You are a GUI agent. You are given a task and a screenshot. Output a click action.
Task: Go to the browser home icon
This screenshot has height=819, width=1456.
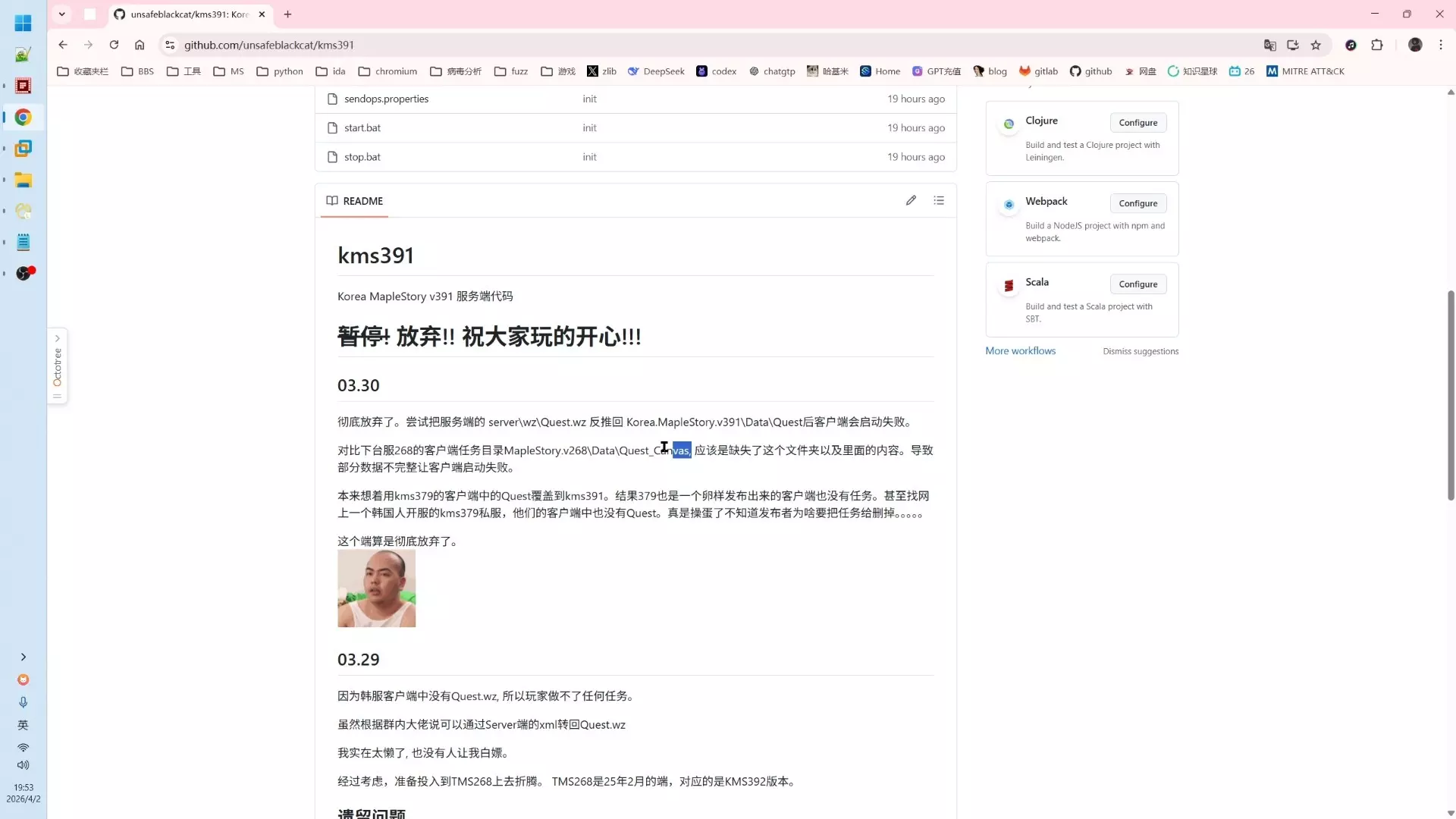140,45
